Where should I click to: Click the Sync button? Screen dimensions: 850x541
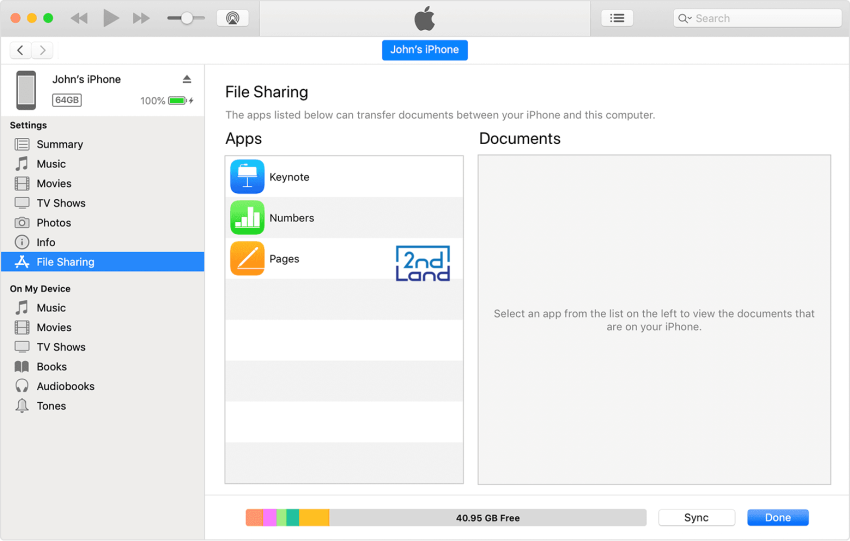click(697, 517)
